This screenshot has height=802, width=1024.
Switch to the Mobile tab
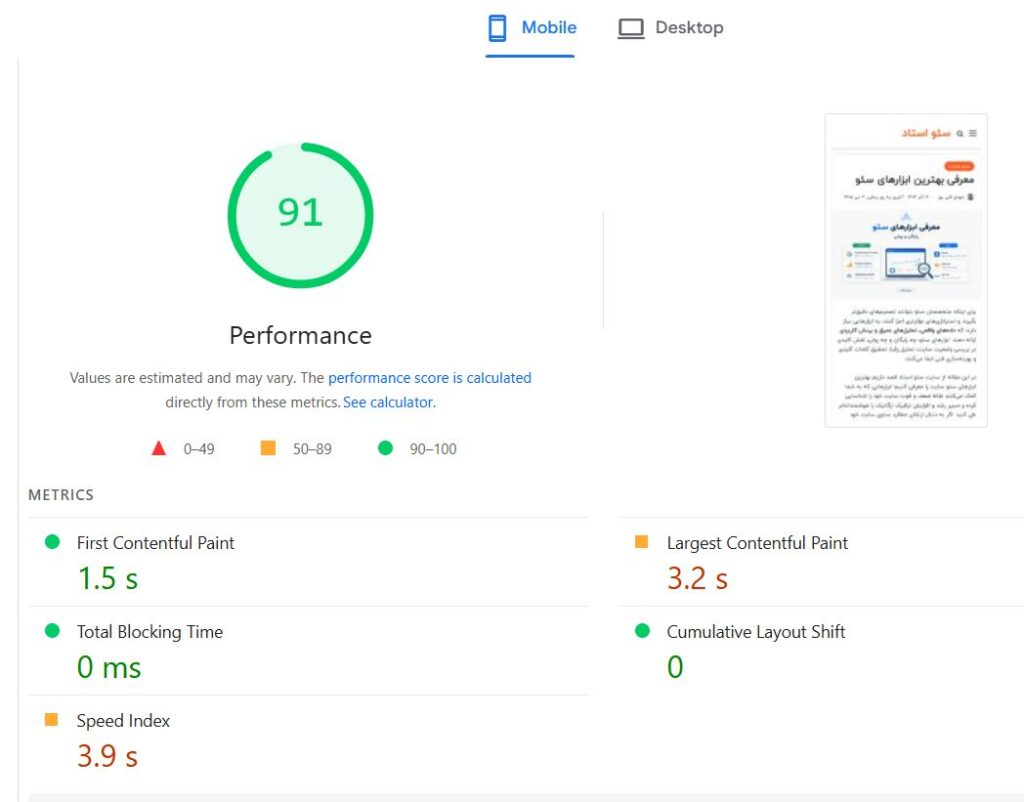coord(530,28)
